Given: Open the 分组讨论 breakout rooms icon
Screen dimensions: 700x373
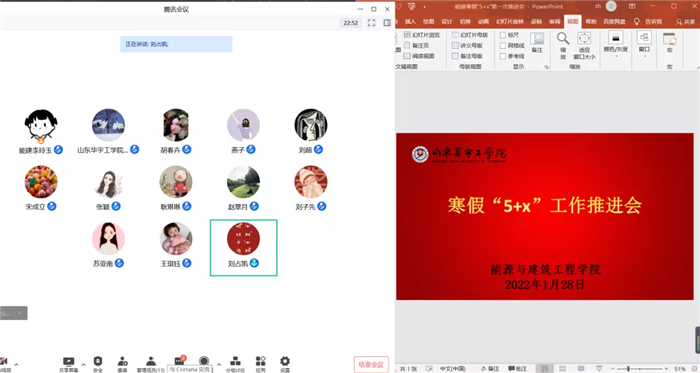Looking at the screenshot, I should [x=235, y=364].
